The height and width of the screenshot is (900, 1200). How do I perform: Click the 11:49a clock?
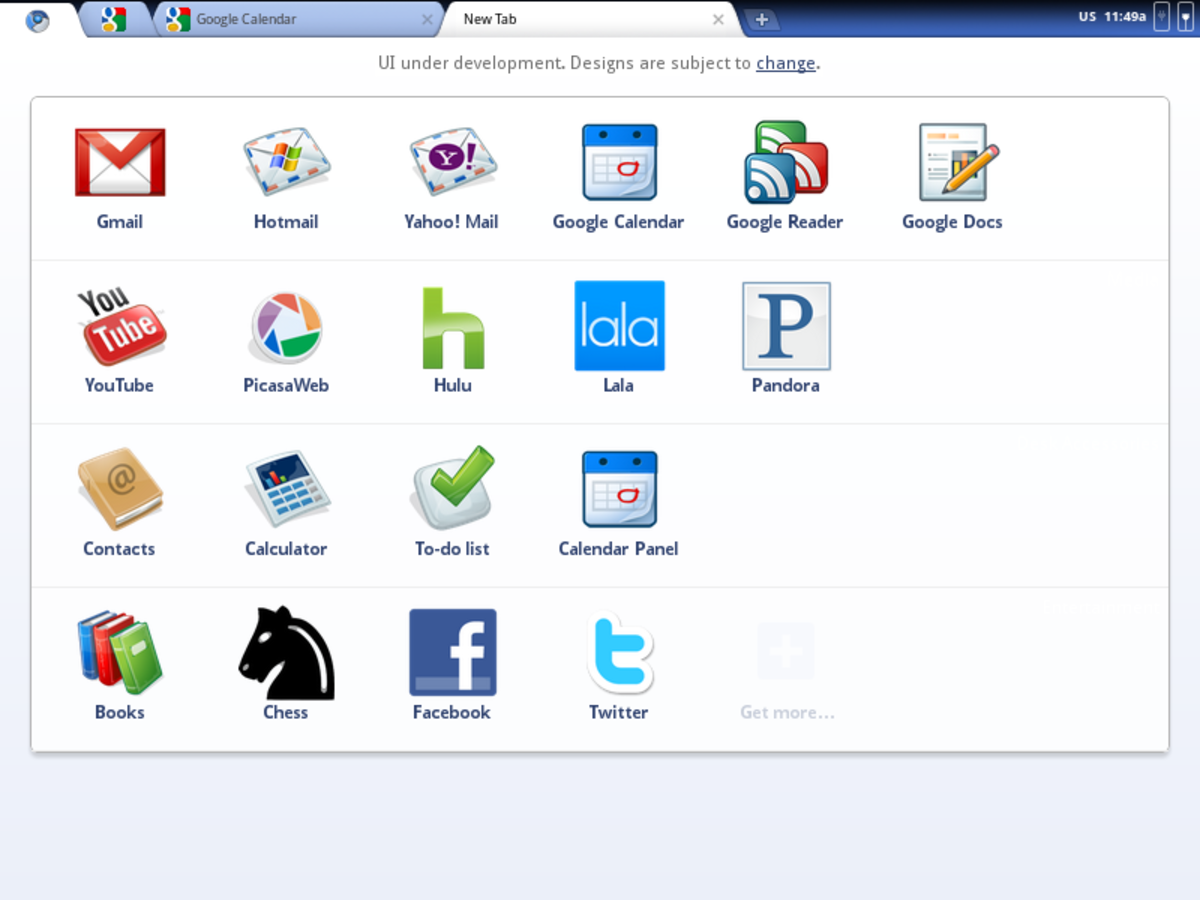pos(1124,17)
